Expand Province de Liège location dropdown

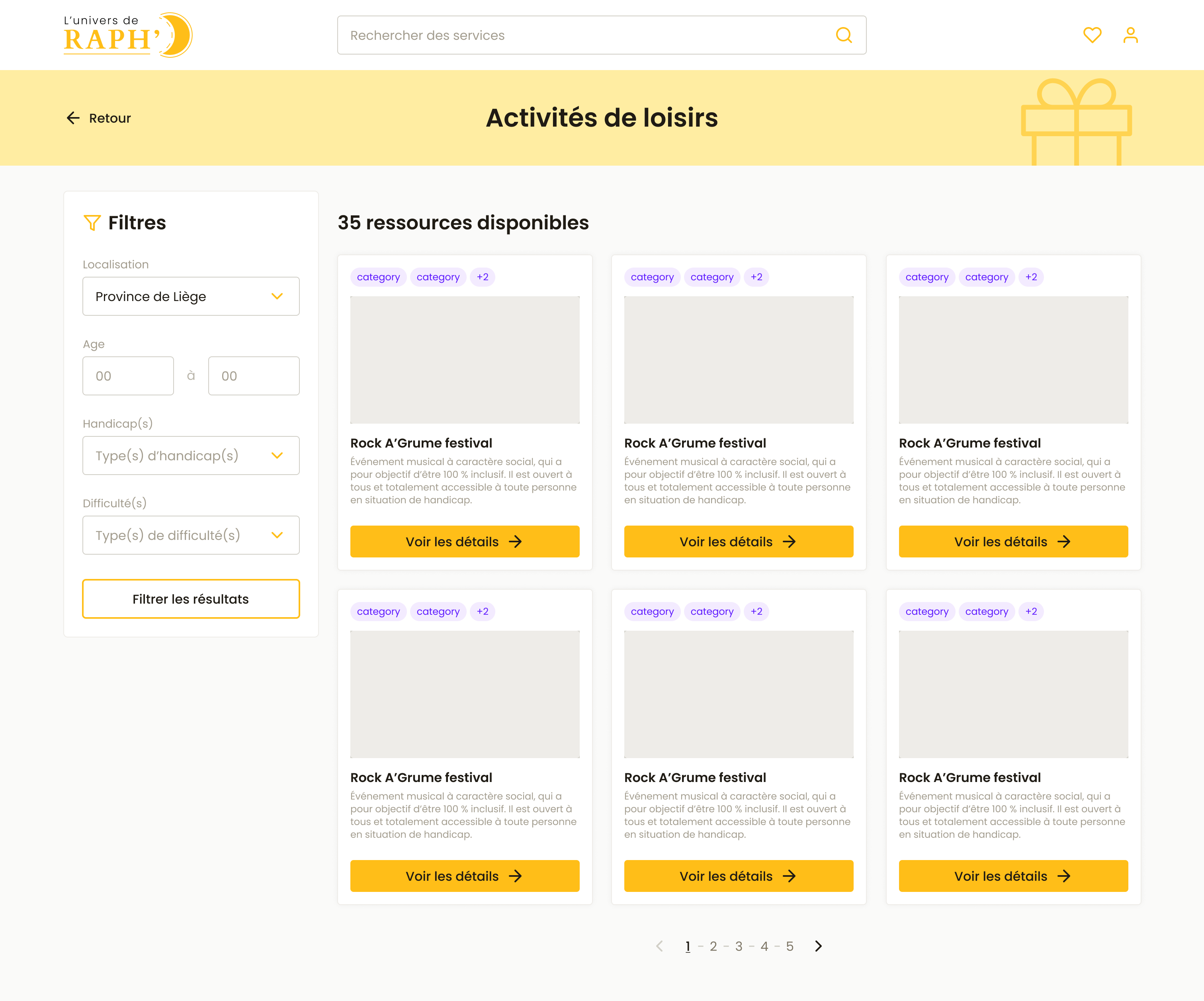[x=191, y=296]
